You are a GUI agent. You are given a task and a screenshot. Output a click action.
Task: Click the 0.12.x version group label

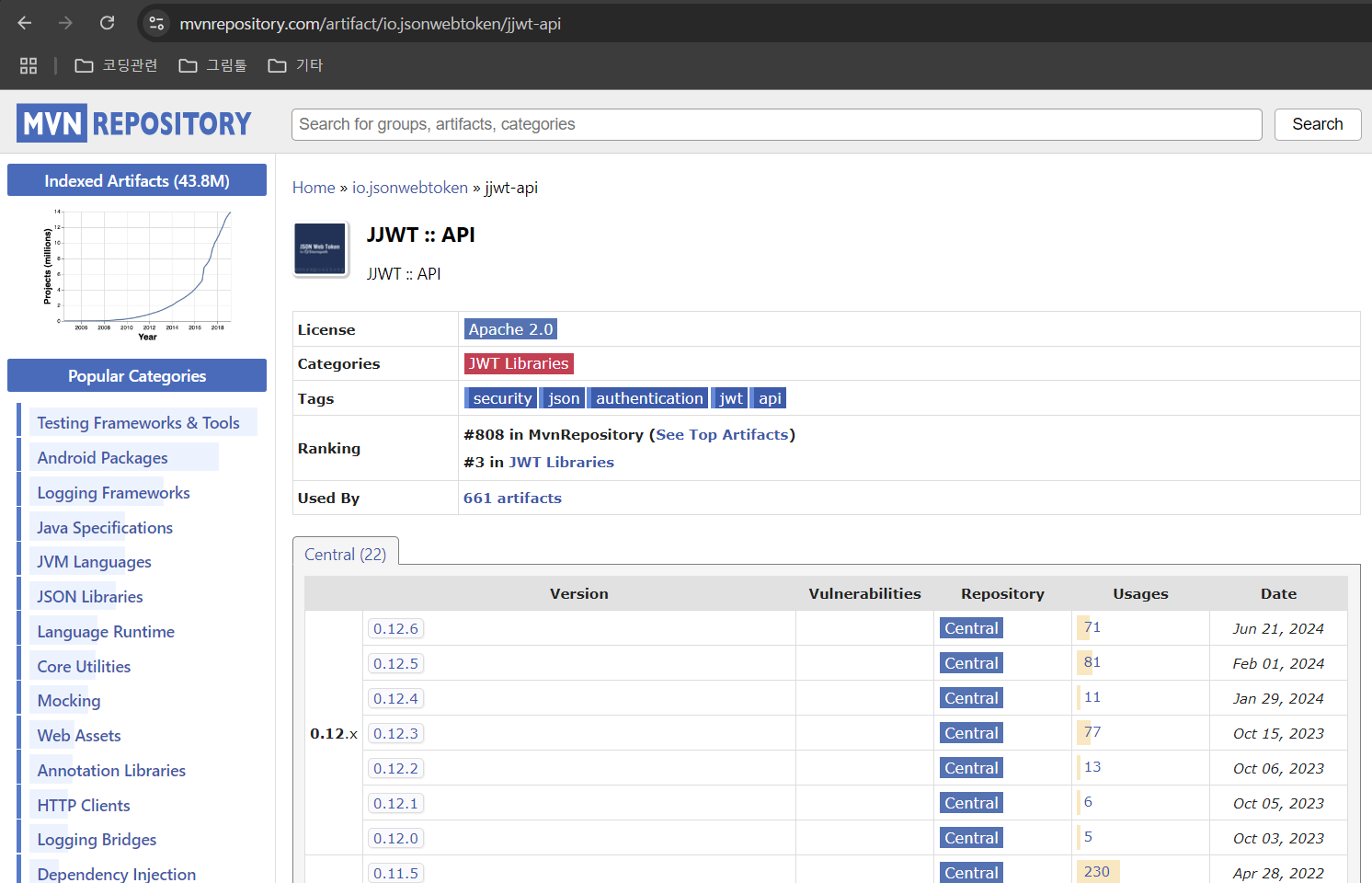334,734
